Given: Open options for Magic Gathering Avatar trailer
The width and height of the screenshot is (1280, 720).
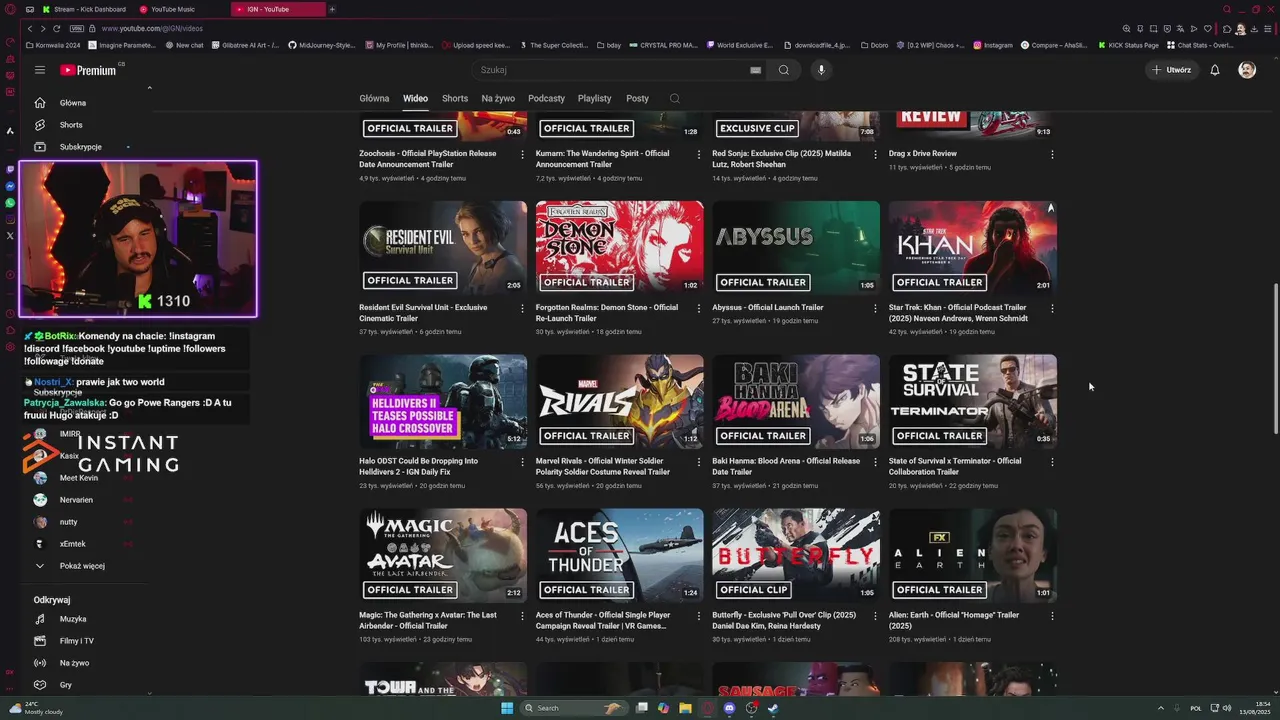Looking at the screenshot, I should point(522,616).
